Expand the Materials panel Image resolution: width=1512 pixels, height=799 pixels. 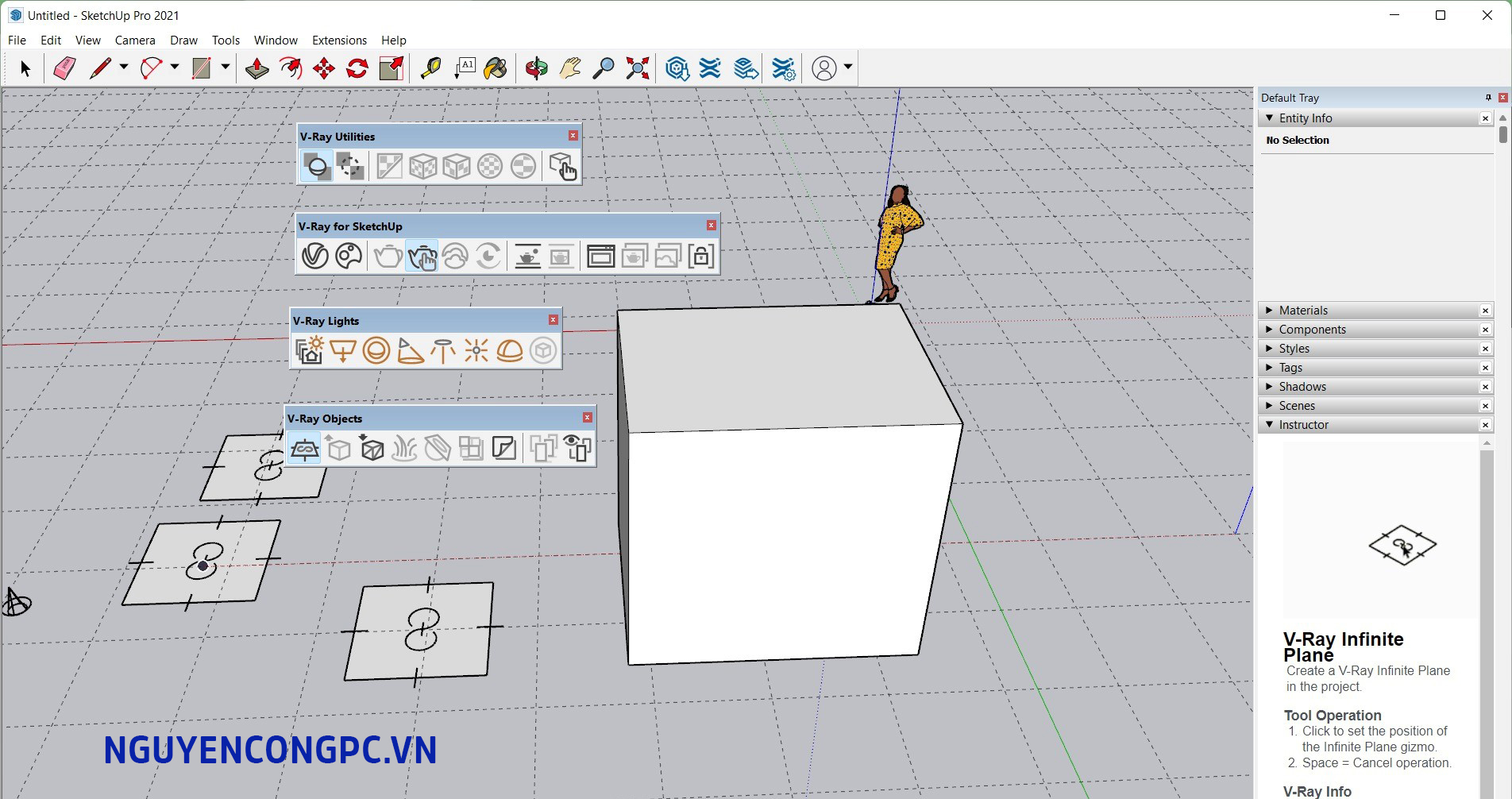pos(1302,311)
